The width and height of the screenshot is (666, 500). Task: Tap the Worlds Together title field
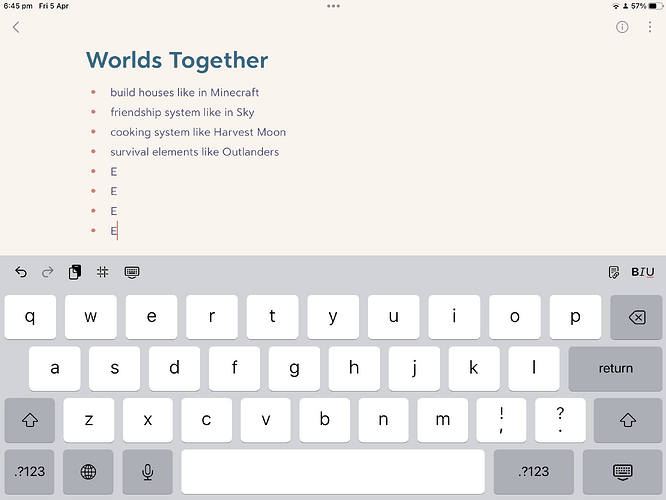point(177,60)
